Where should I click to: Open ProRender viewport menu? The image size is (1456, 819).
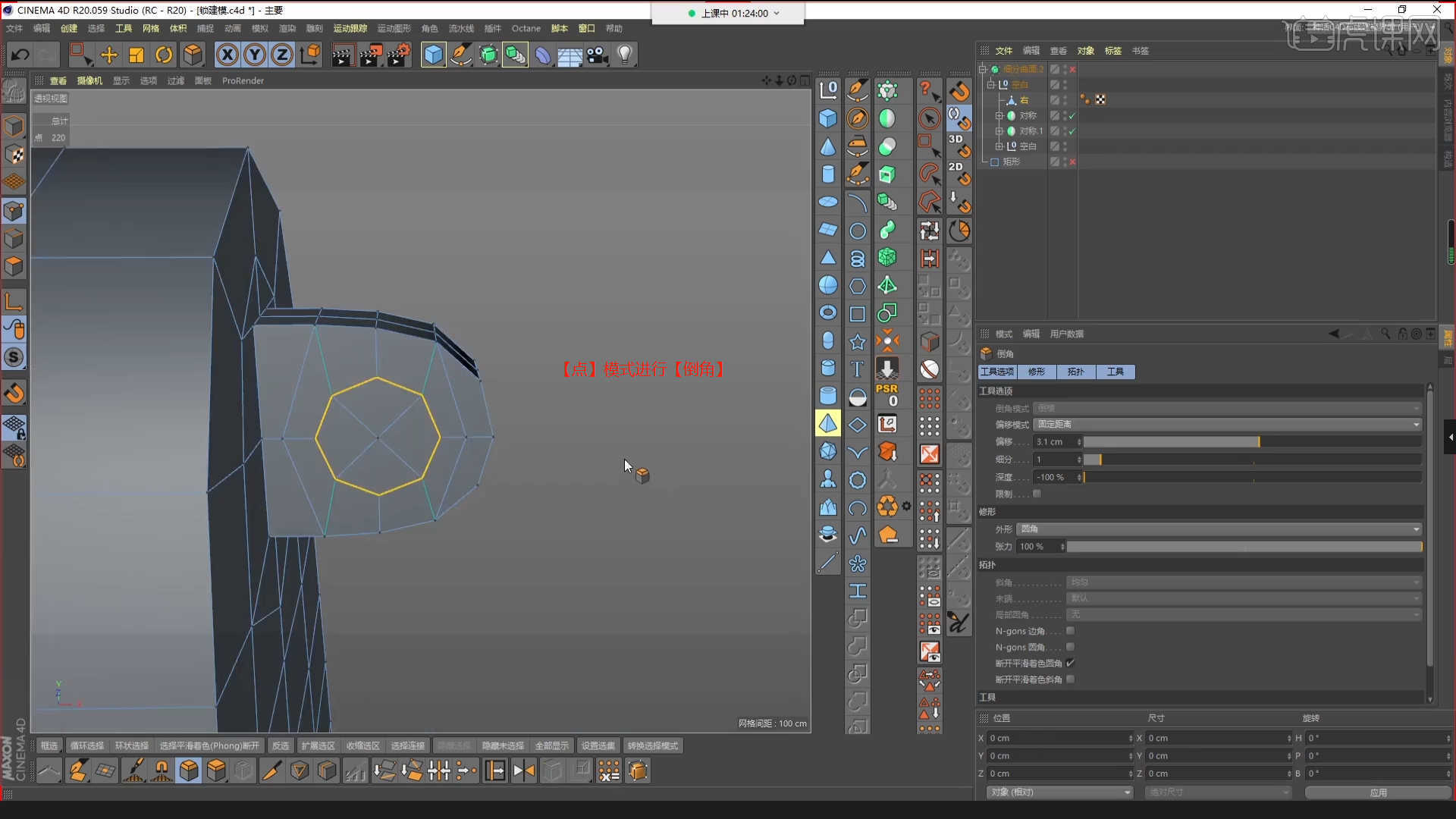point(243,81)
